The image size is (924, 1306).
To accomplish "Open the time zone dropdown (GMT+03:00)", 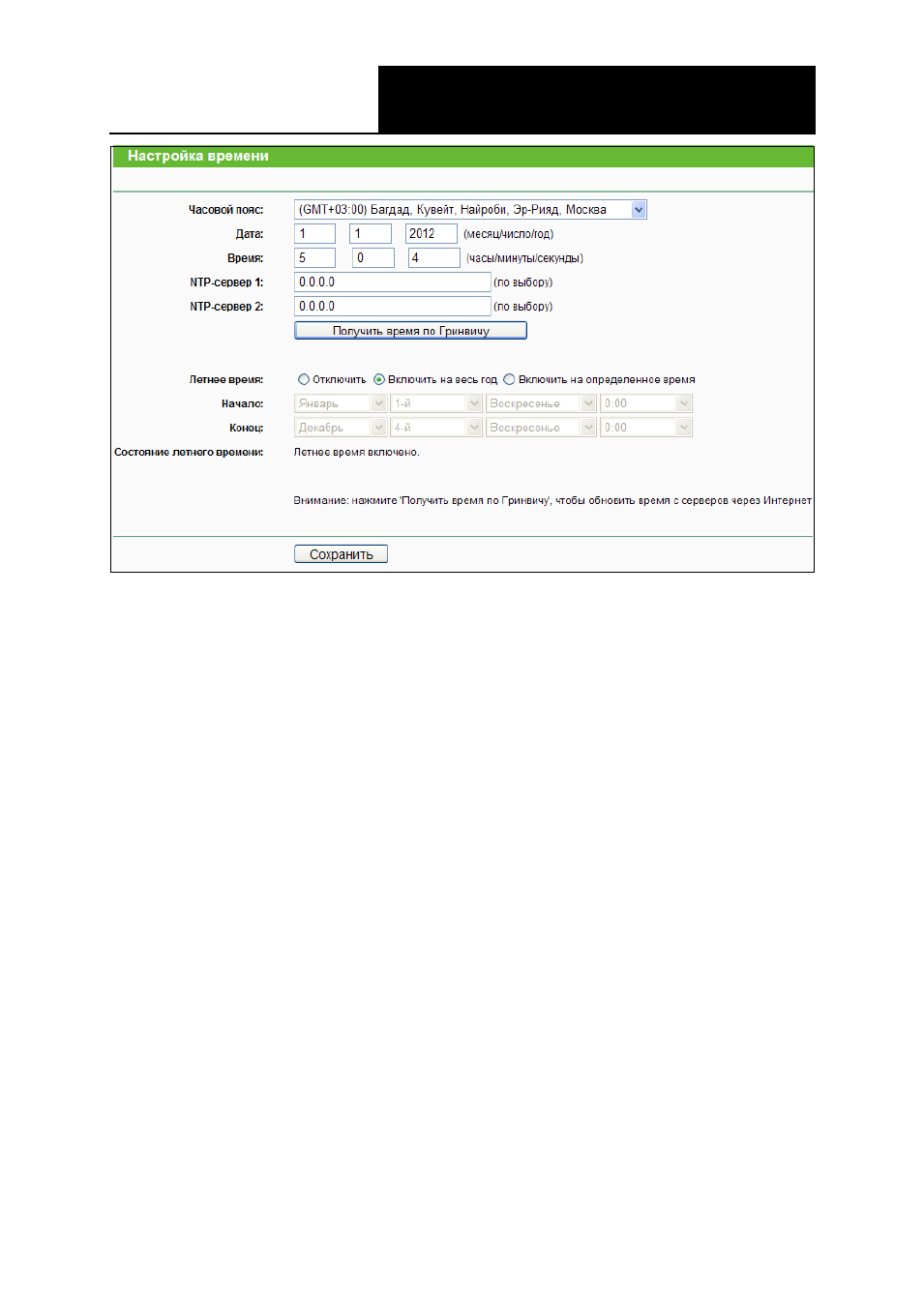I will [x=470, y=210].
